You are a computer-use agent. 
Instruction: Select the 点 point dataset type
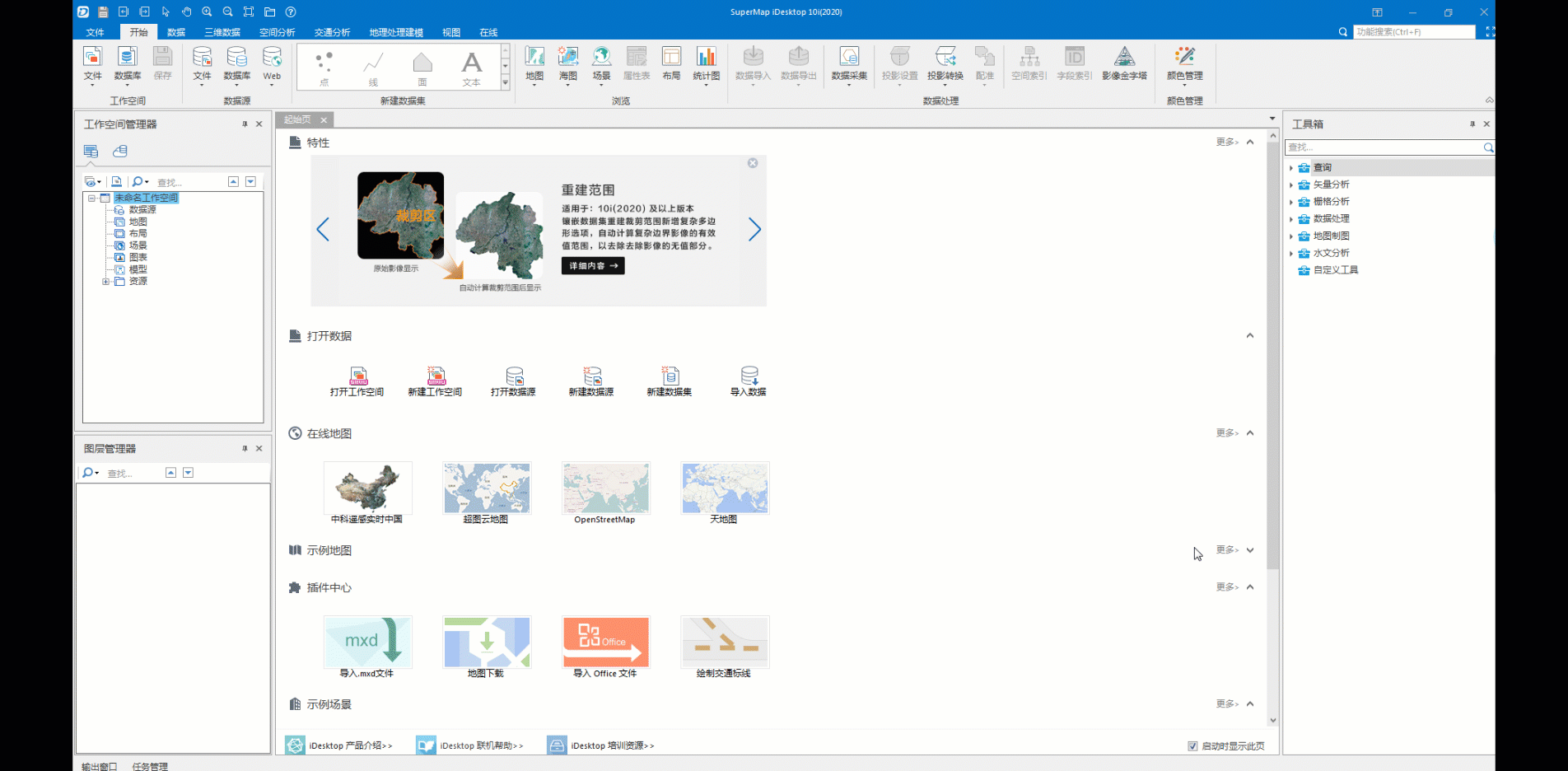pyautogui.click(x=324, y=68)
